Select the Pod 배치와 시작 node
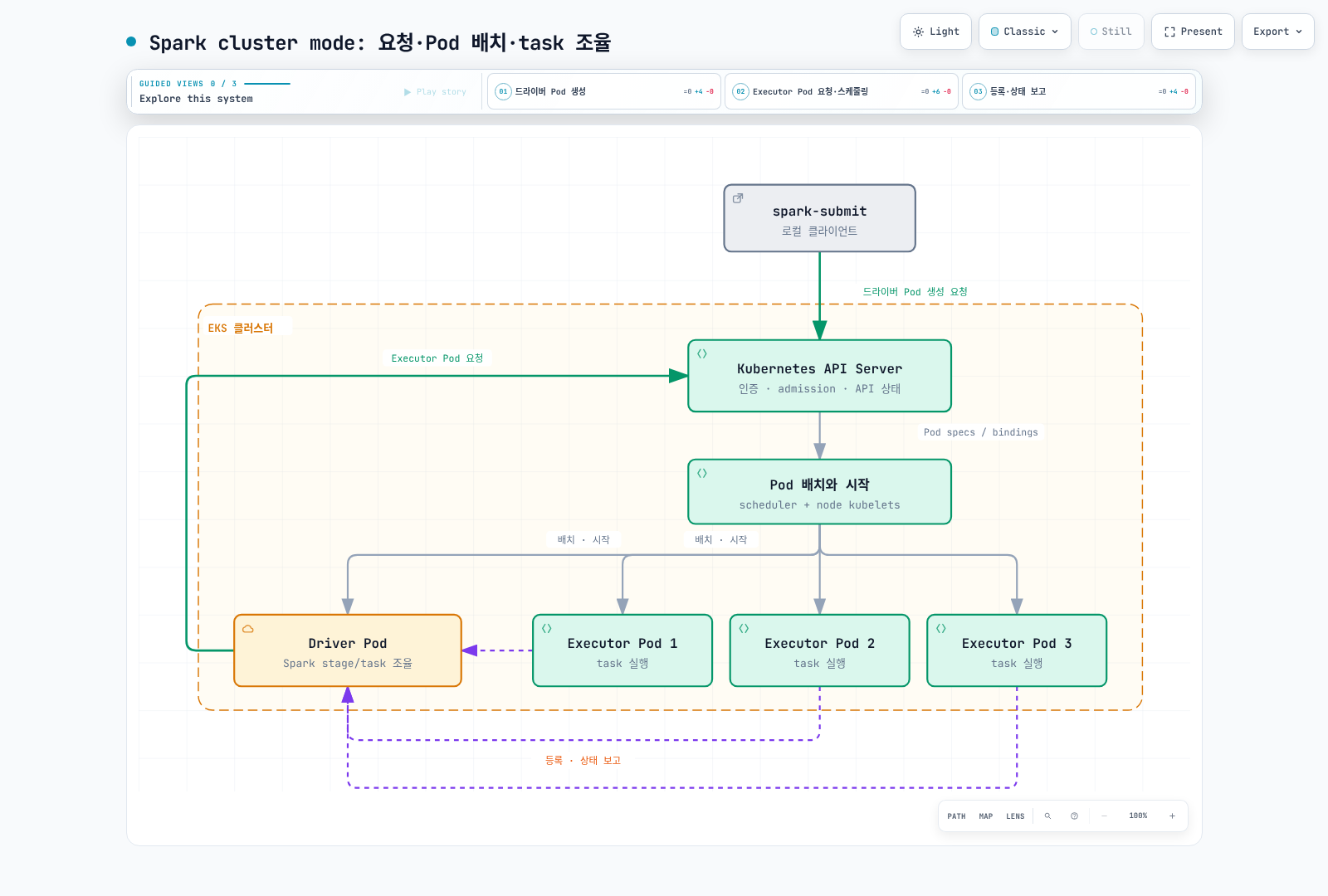Viewport: 1328px width, 896px height. [x=820, y=492]
